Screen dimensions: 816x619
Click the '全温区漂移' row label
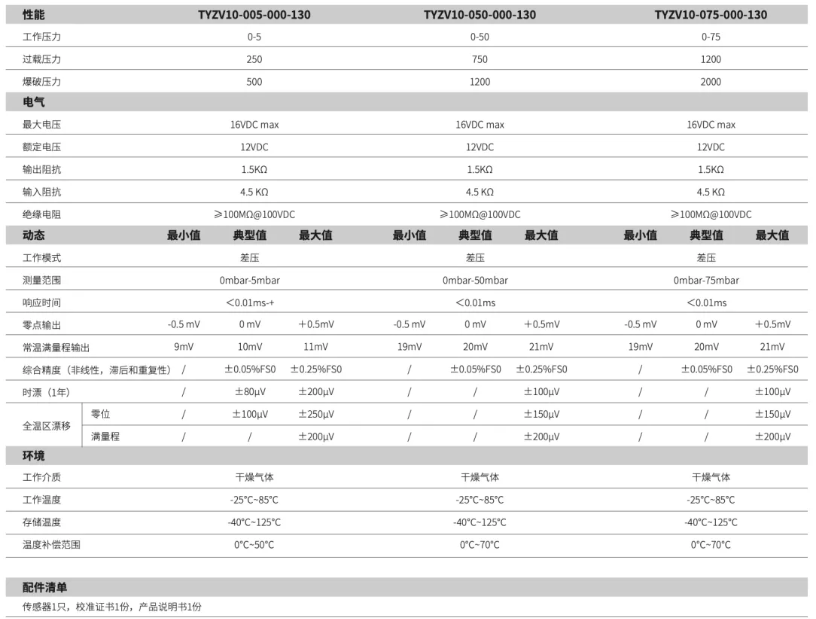pyautogui.click(x=46, y=425)
